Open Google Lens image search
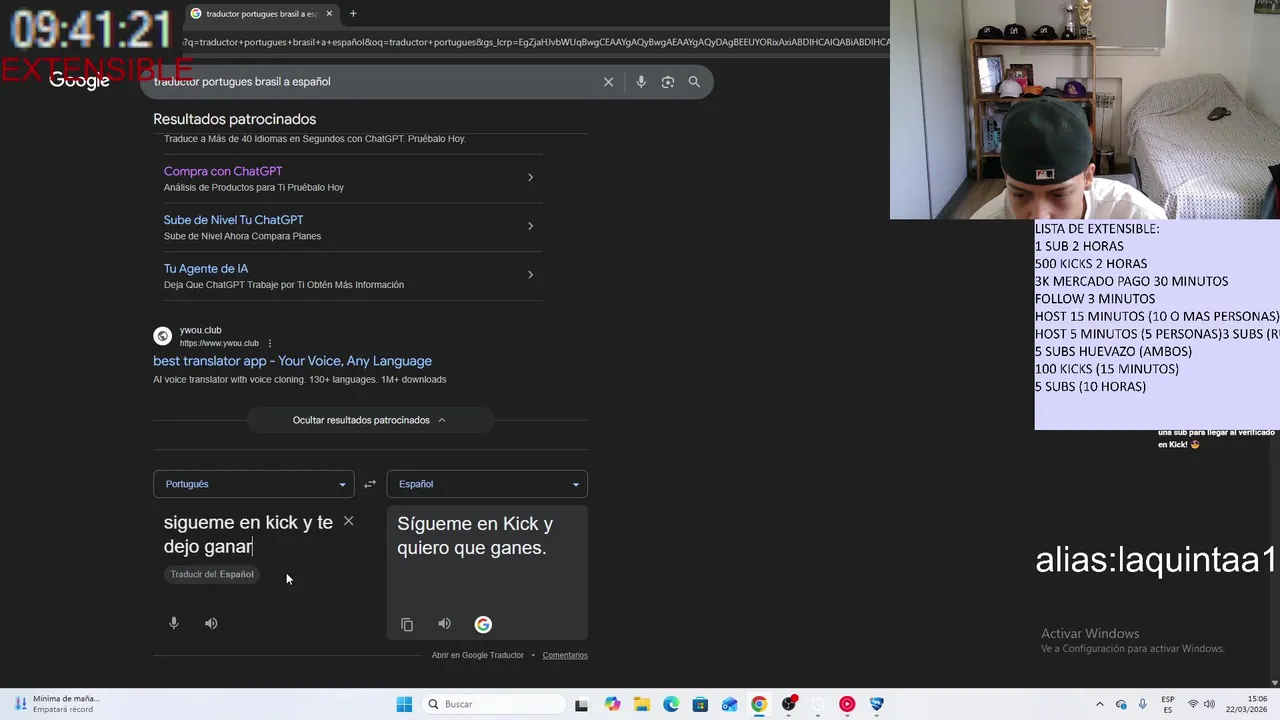 click(x=668, y=82)
